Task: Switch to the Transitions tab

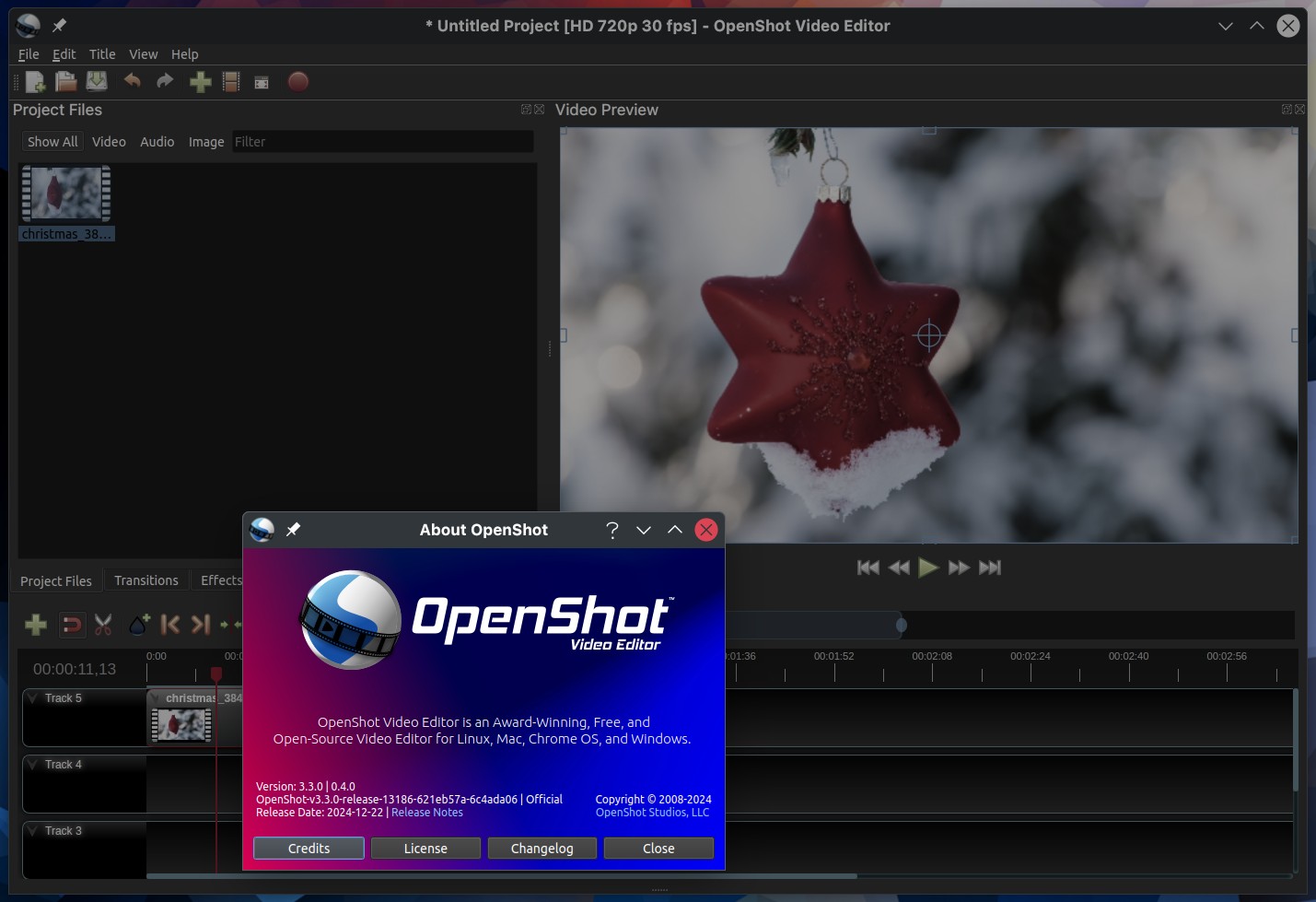Action: [x=146, y=580]
